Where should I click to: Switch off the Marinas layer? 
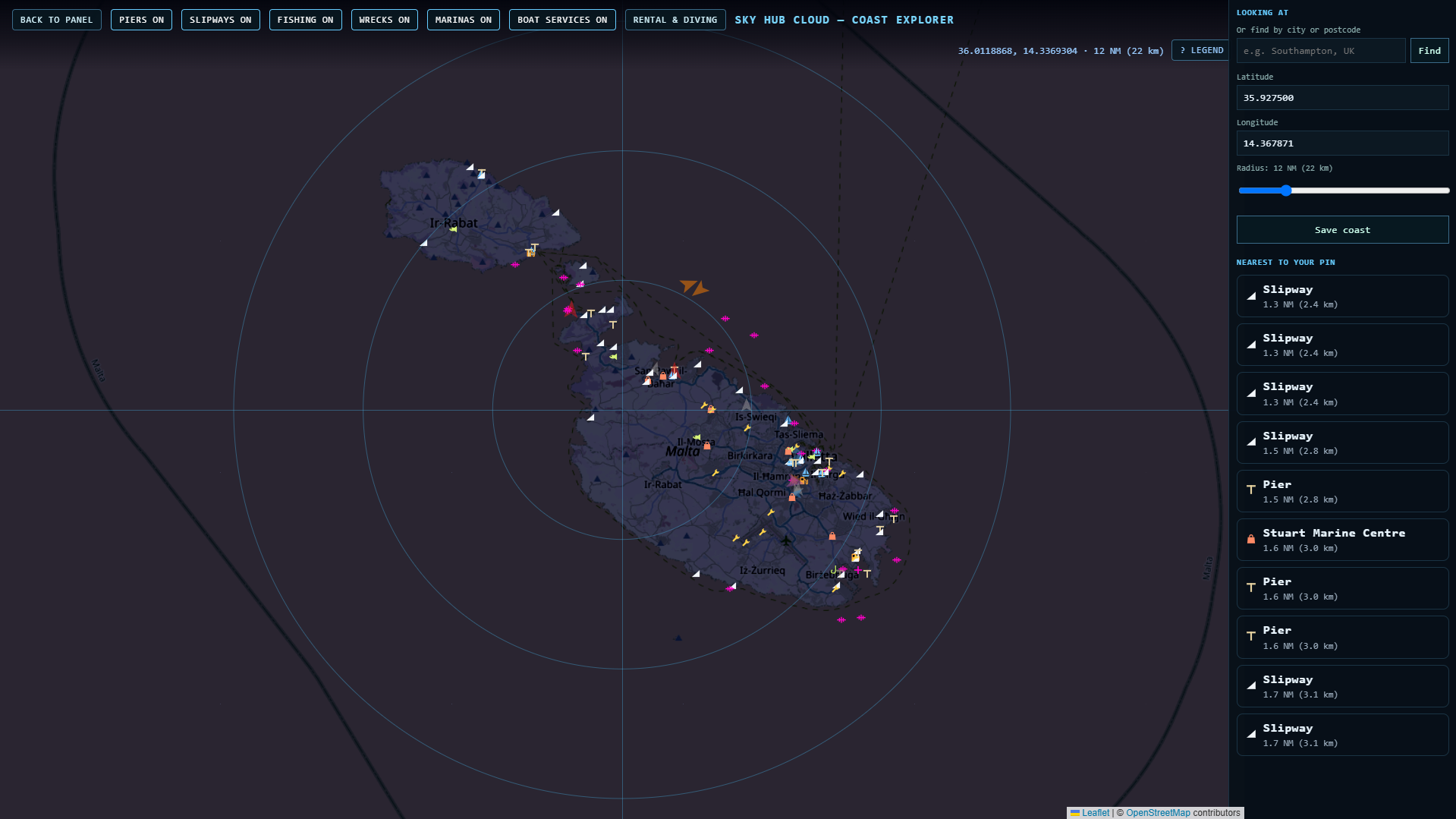pyautogui.click(x=463, y=20)
